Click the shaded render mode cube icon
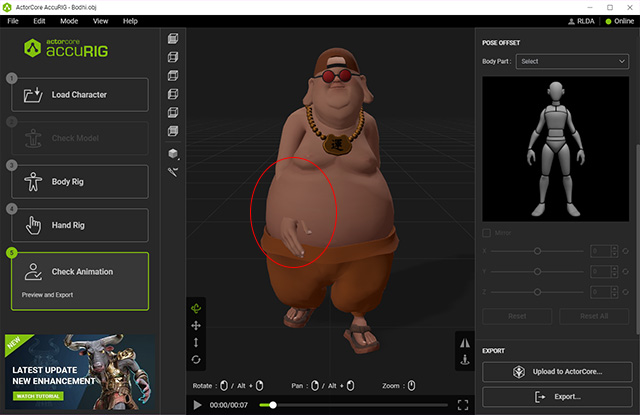This screenshot has width=640, height=415. (173, 153)
